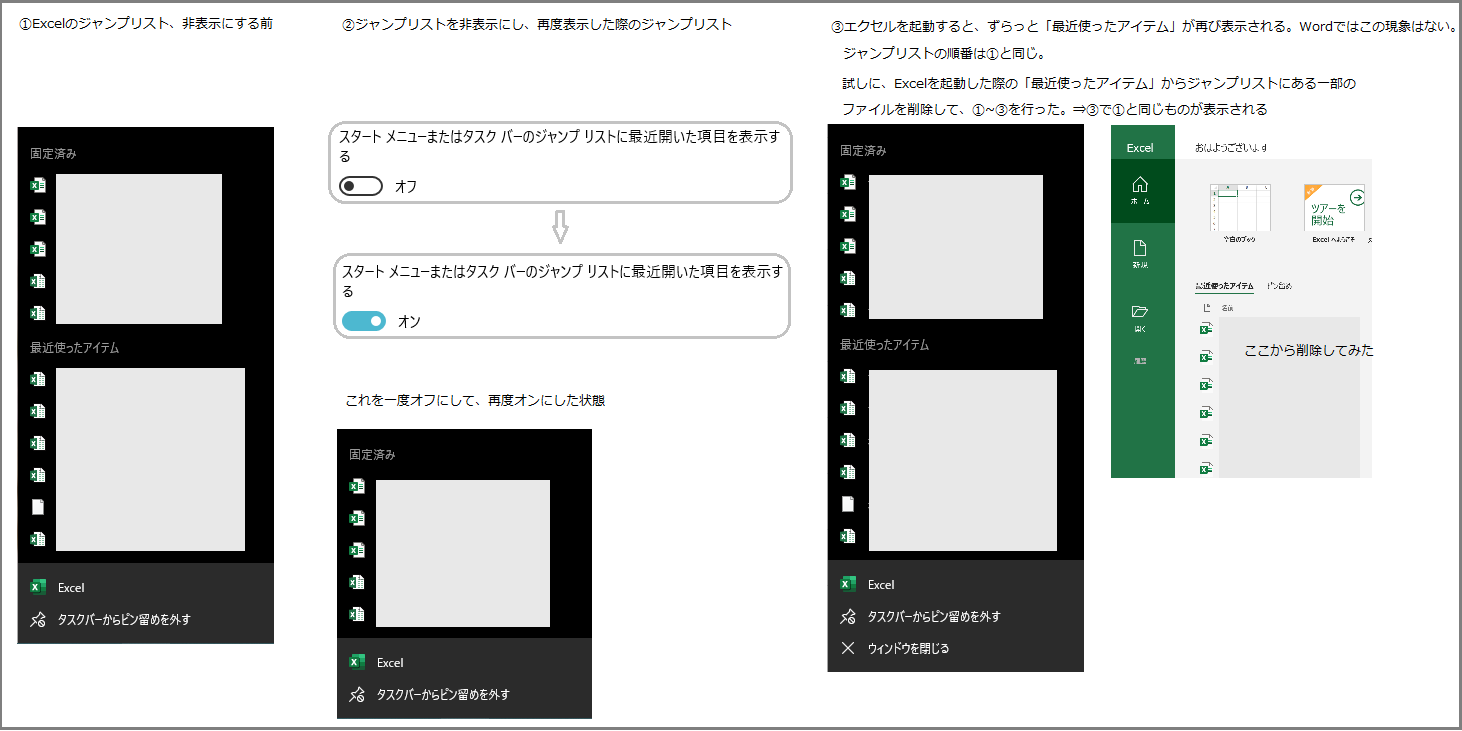Click the first pinned Excel file icon in the first jump list
1462x731 pixels.
(x=38, y=185)
